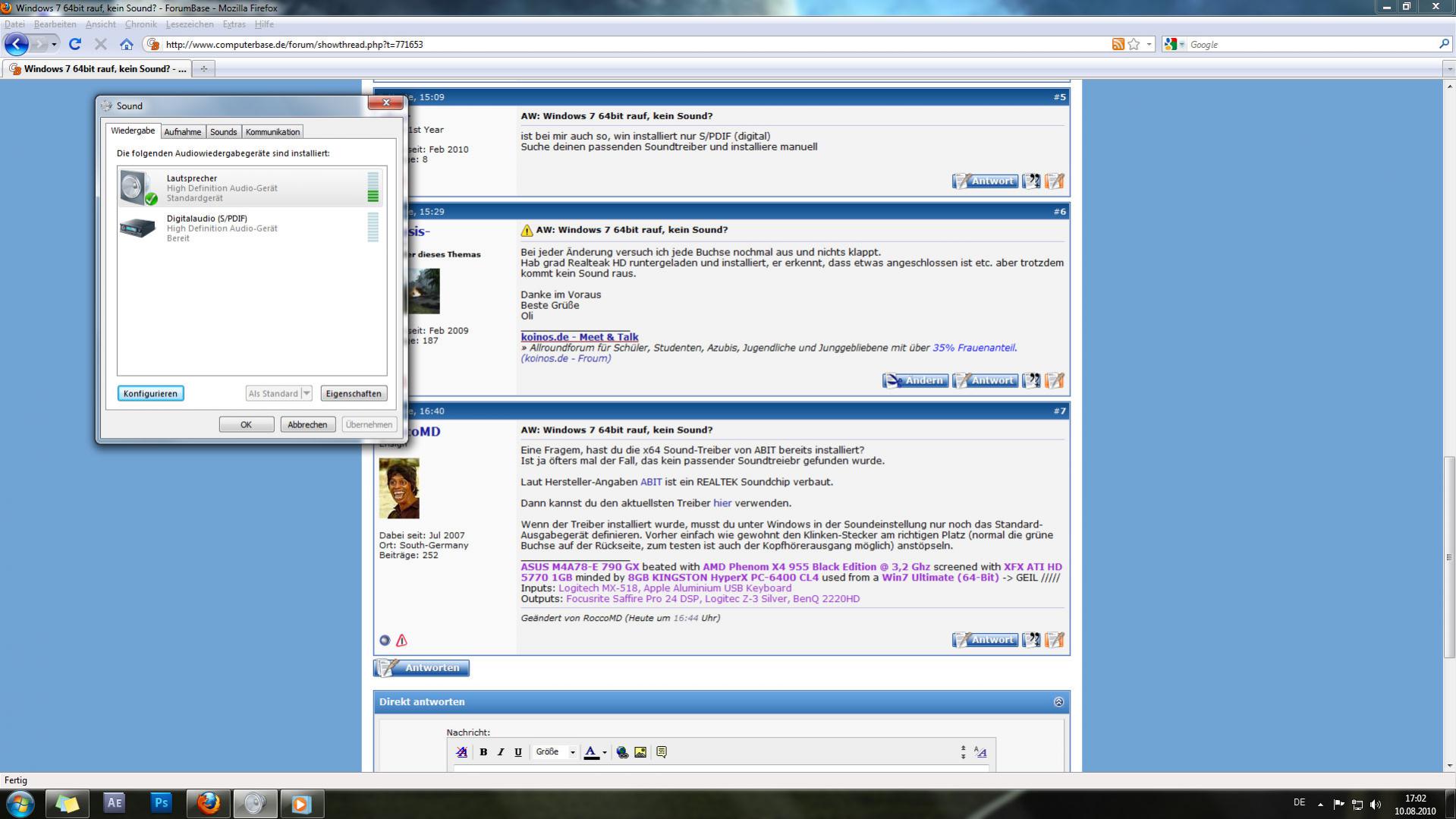This screenshot has height=819, width=1456.
Task: Report post #7 via warning triangle icon
Action: coord(401,641)
